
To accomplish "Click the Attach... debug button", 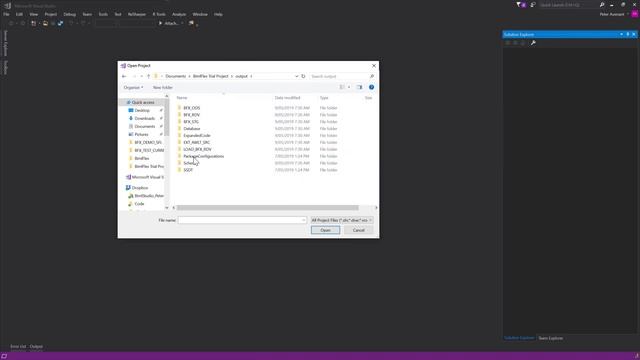I will [x=169, y=23].
